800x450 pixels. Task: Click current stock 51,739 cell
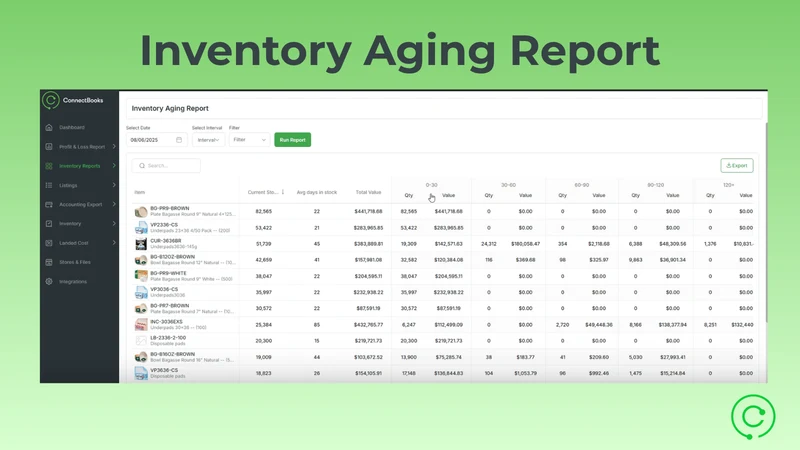264,244
